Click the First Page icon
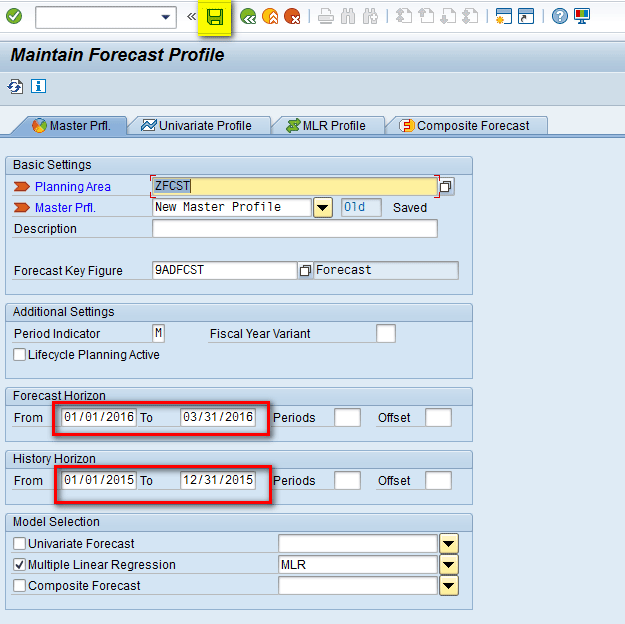This screenshot has height=624, width=625. (x=404, y=17)
